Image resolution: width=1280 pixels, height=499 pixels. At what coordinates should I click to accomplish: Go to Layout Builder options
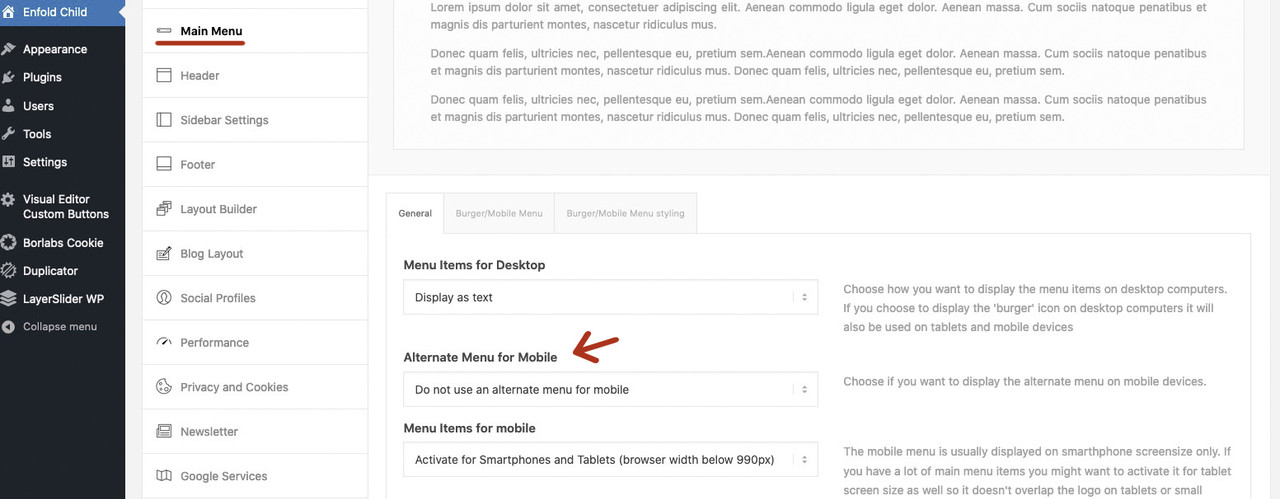click(x=255, y=209)
